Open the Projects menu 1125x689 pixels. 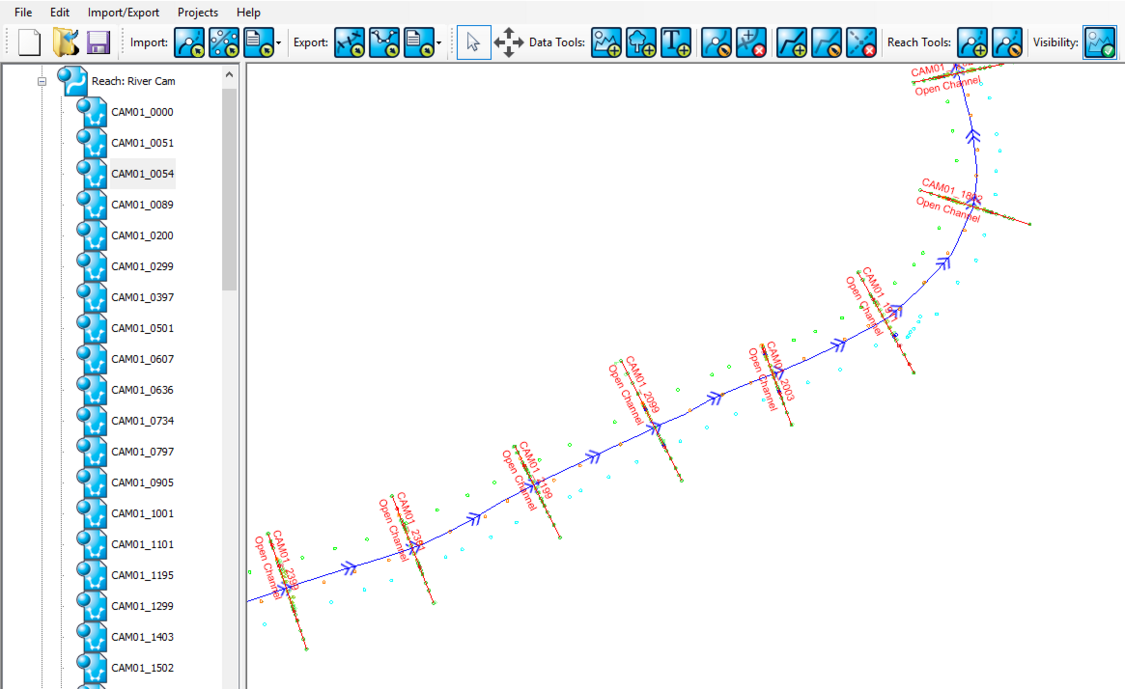tap(197, 12)
